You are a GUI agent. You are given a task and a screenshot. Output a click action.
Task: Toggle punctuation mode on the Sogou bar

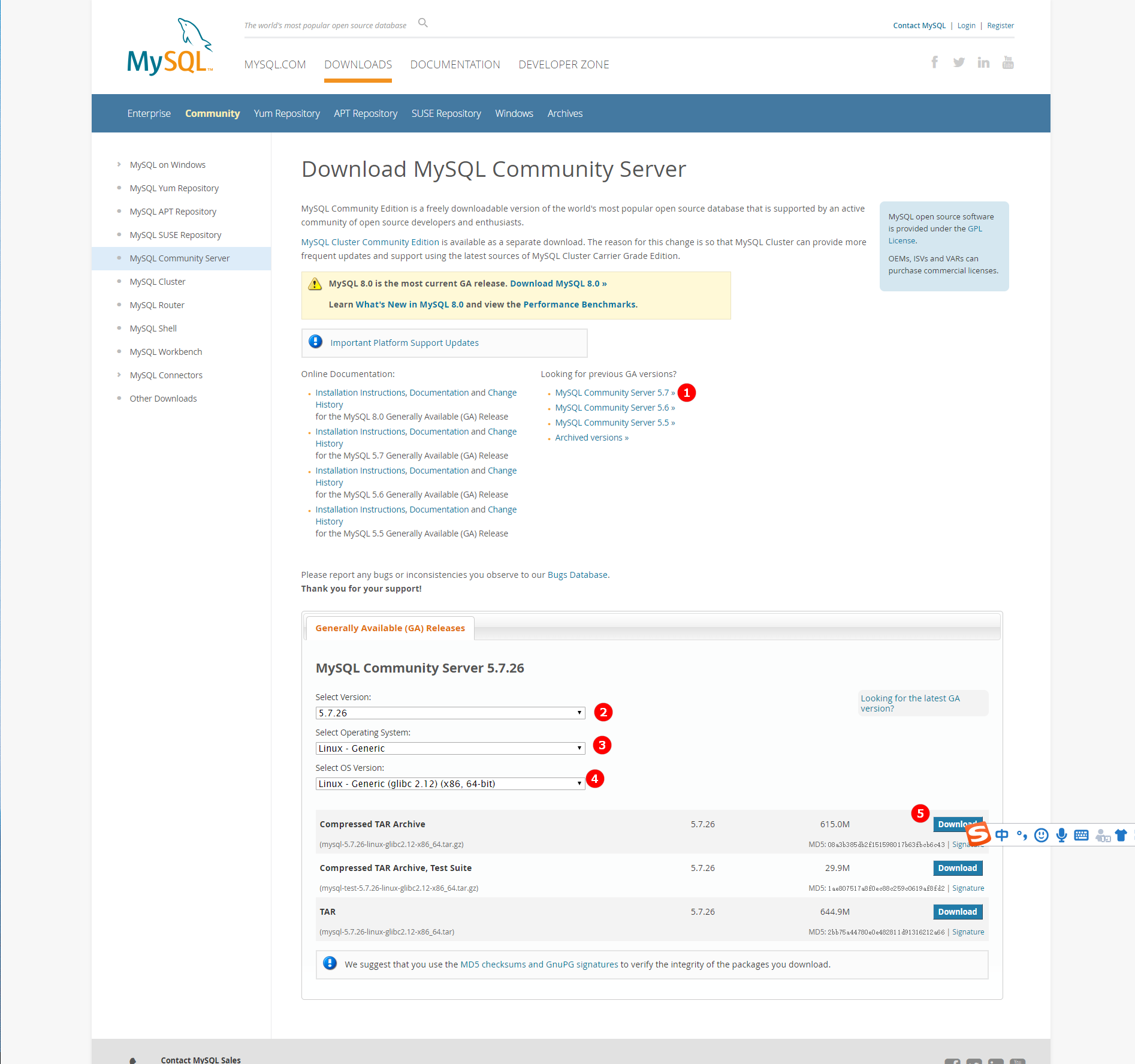pos(1022,834)
